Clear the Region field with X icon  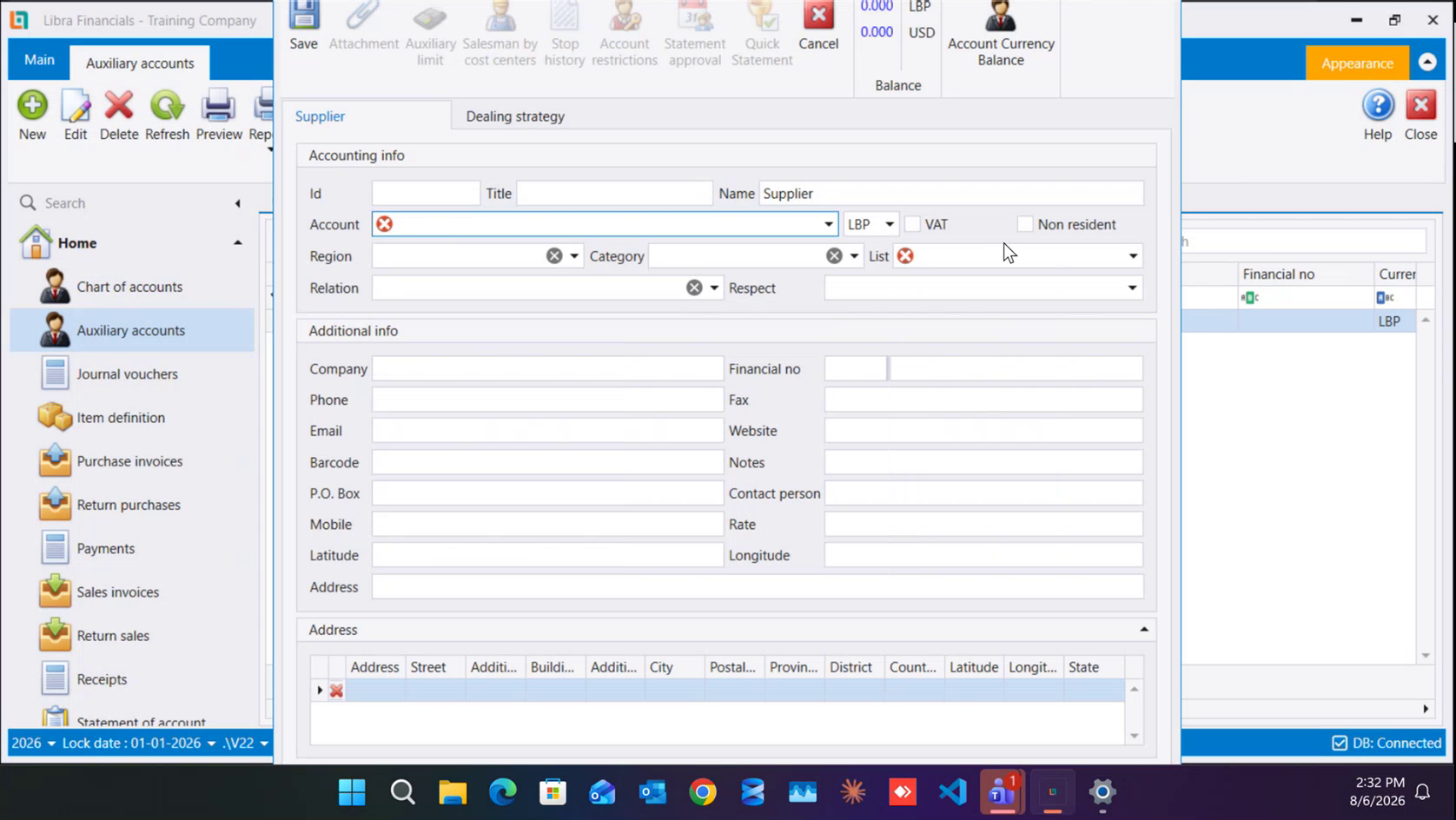tap(554, 256)
